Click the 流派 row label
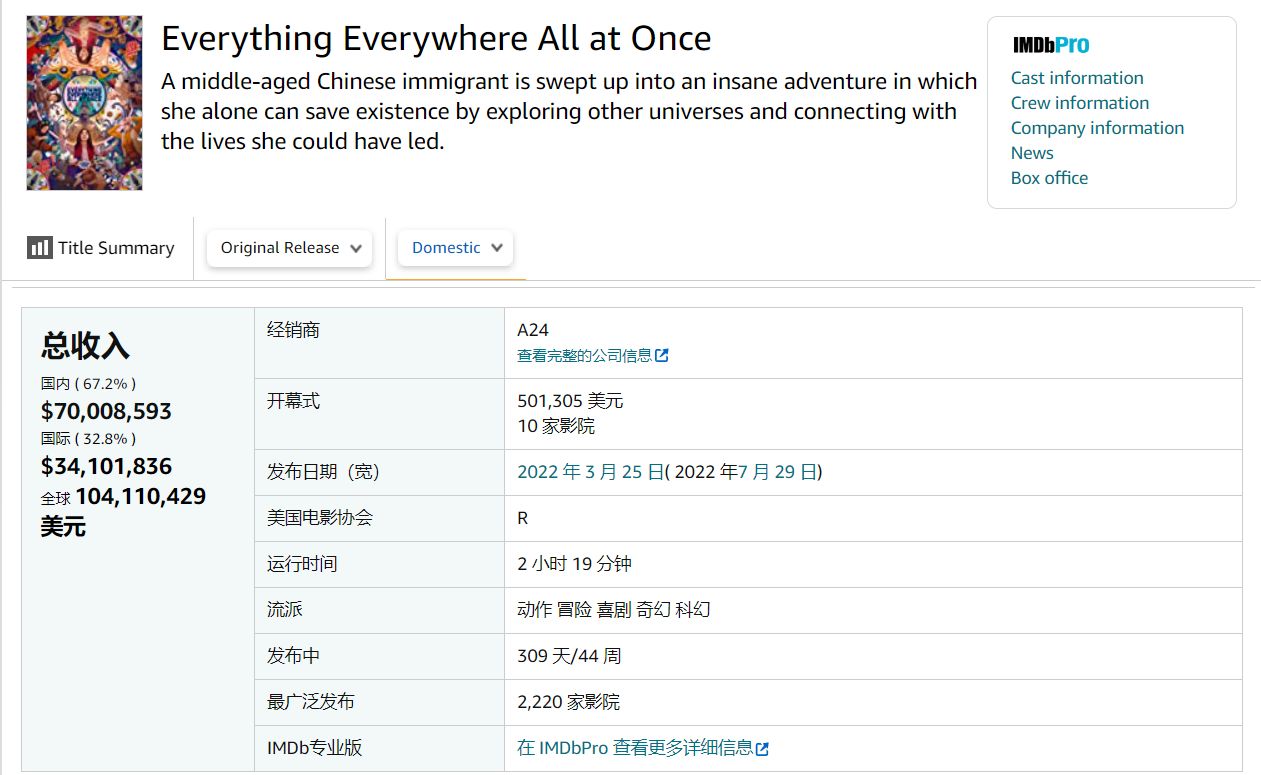1261x775 pixels. point(285,610)
